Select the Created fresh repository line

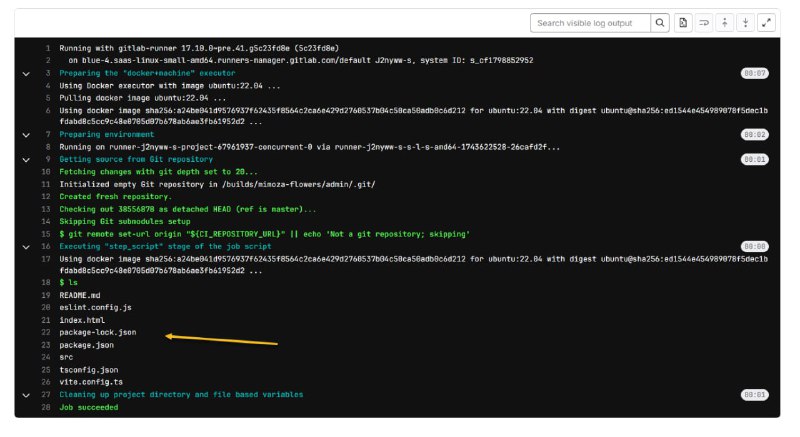click(115, 196)
